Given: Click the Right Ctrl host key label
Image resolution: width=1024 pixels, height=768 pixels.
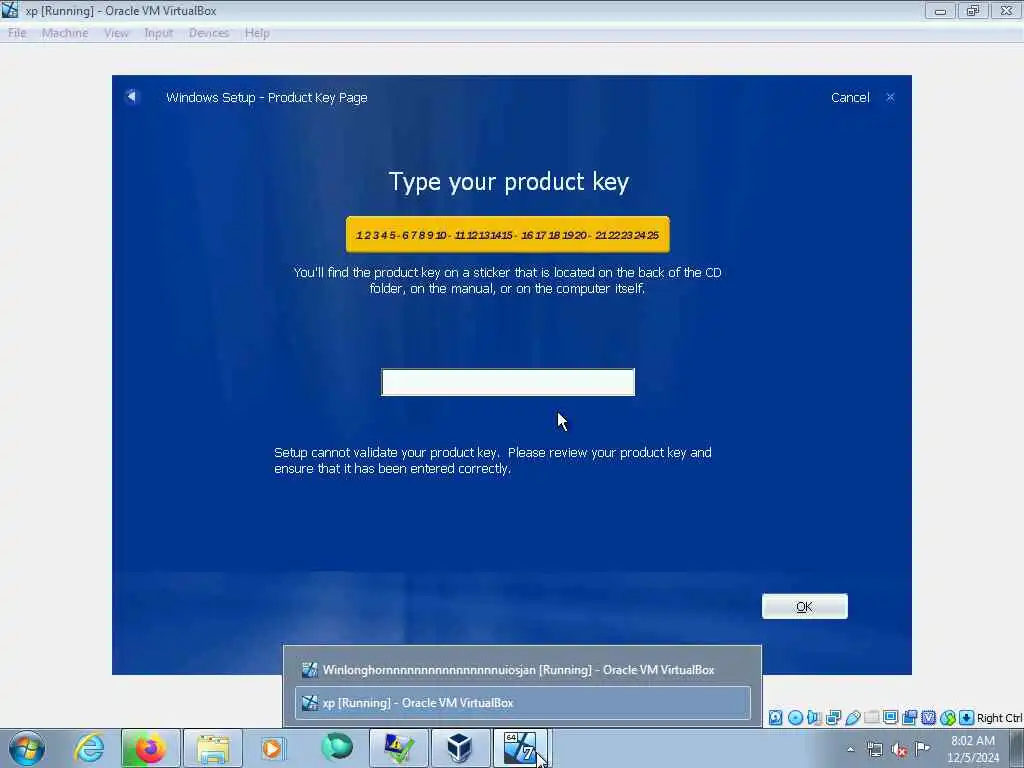Looking at the screenshot, I should (x=999, y=718).
